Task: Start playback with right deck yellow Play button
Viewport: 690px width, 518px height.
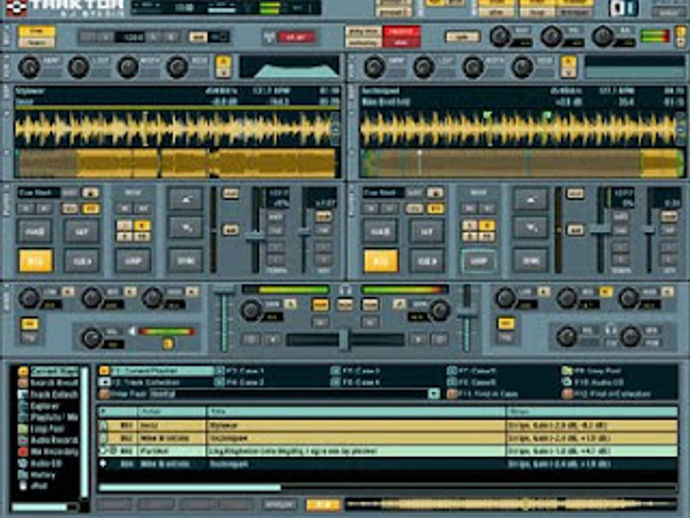Action: click(381, 261)
